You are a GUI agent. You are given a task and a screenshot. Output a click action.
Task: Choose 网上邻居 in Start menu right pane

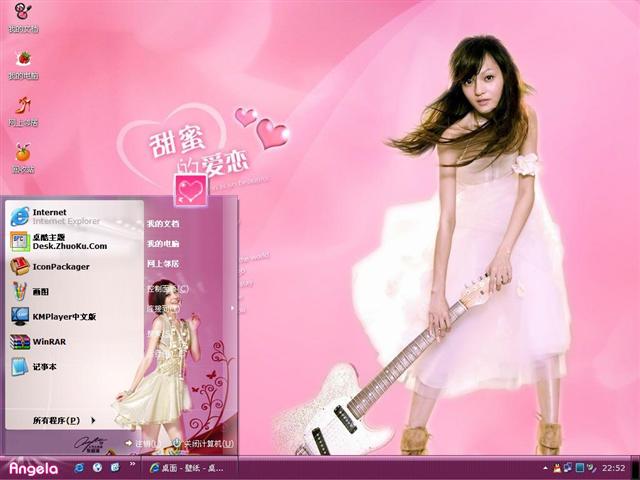[x=163, y=263]
